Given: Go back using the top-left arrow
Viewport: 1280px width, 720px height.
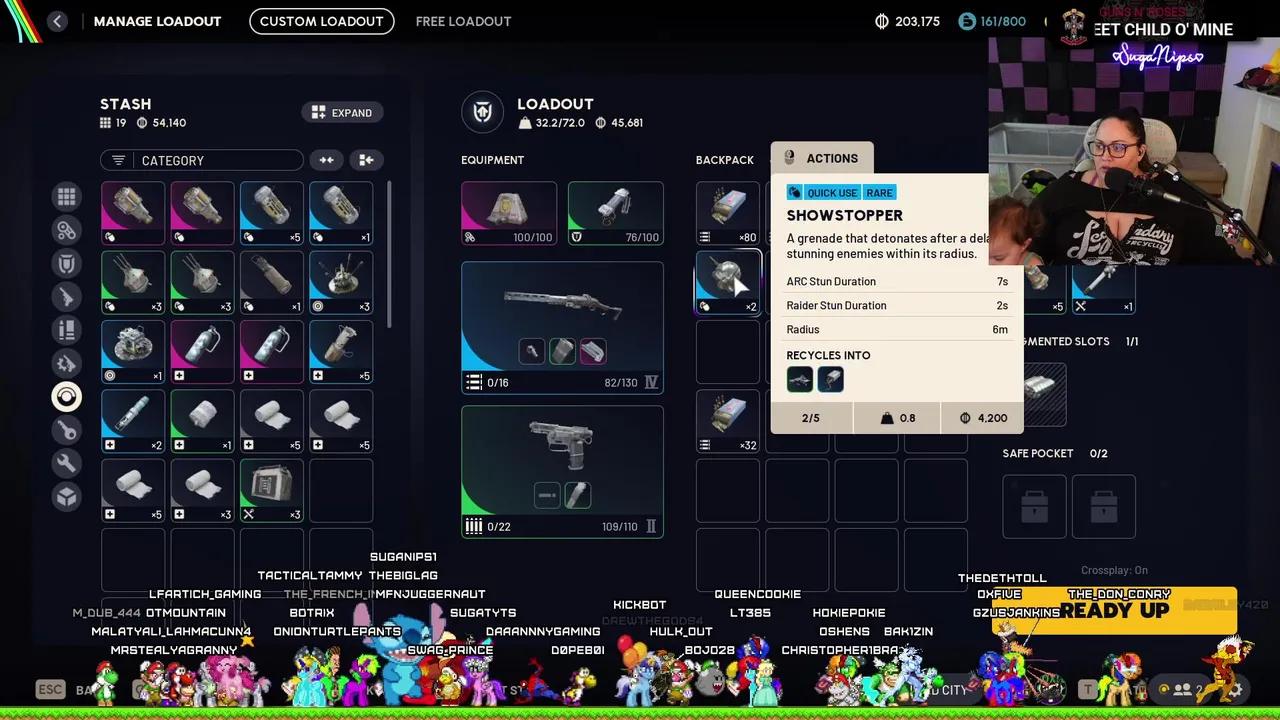Looking at the screenshot, I should pyautogui.click(x=57, y=21).
